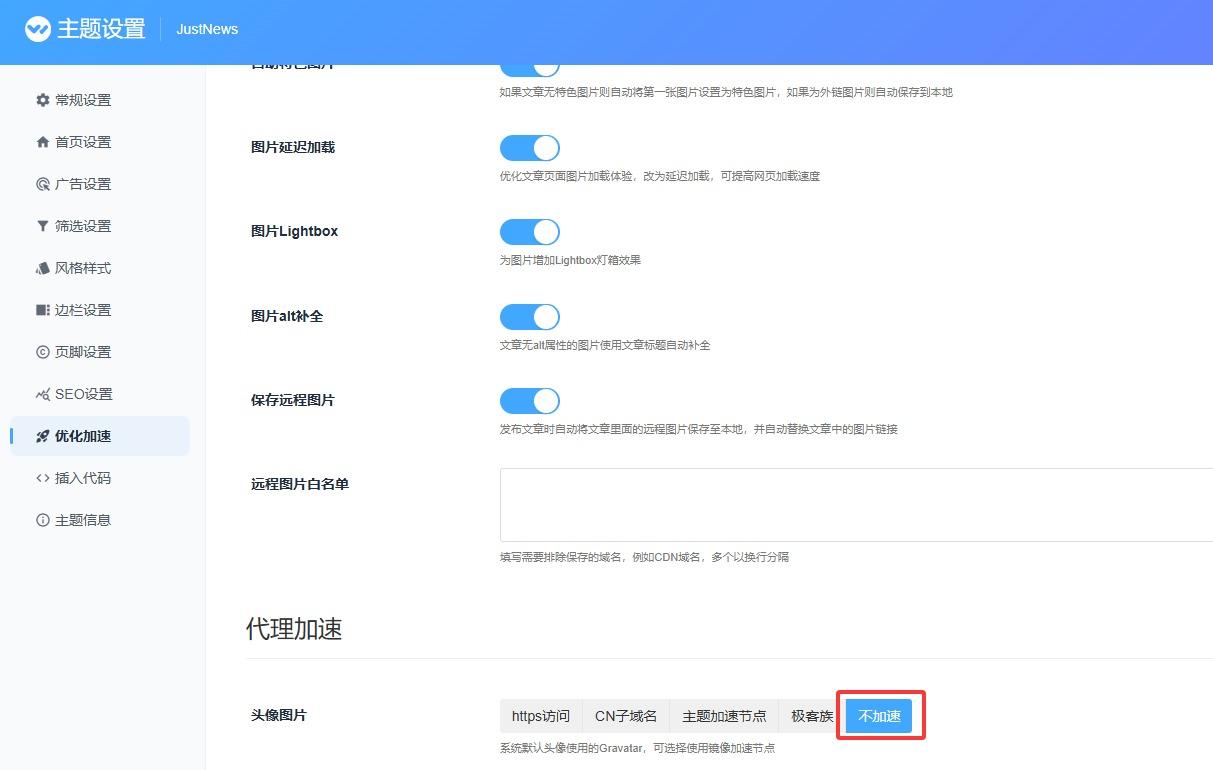Click the 远程图片白名单 text area
The width and height of the screenshot is (1213, 770).
click(856, 505)
